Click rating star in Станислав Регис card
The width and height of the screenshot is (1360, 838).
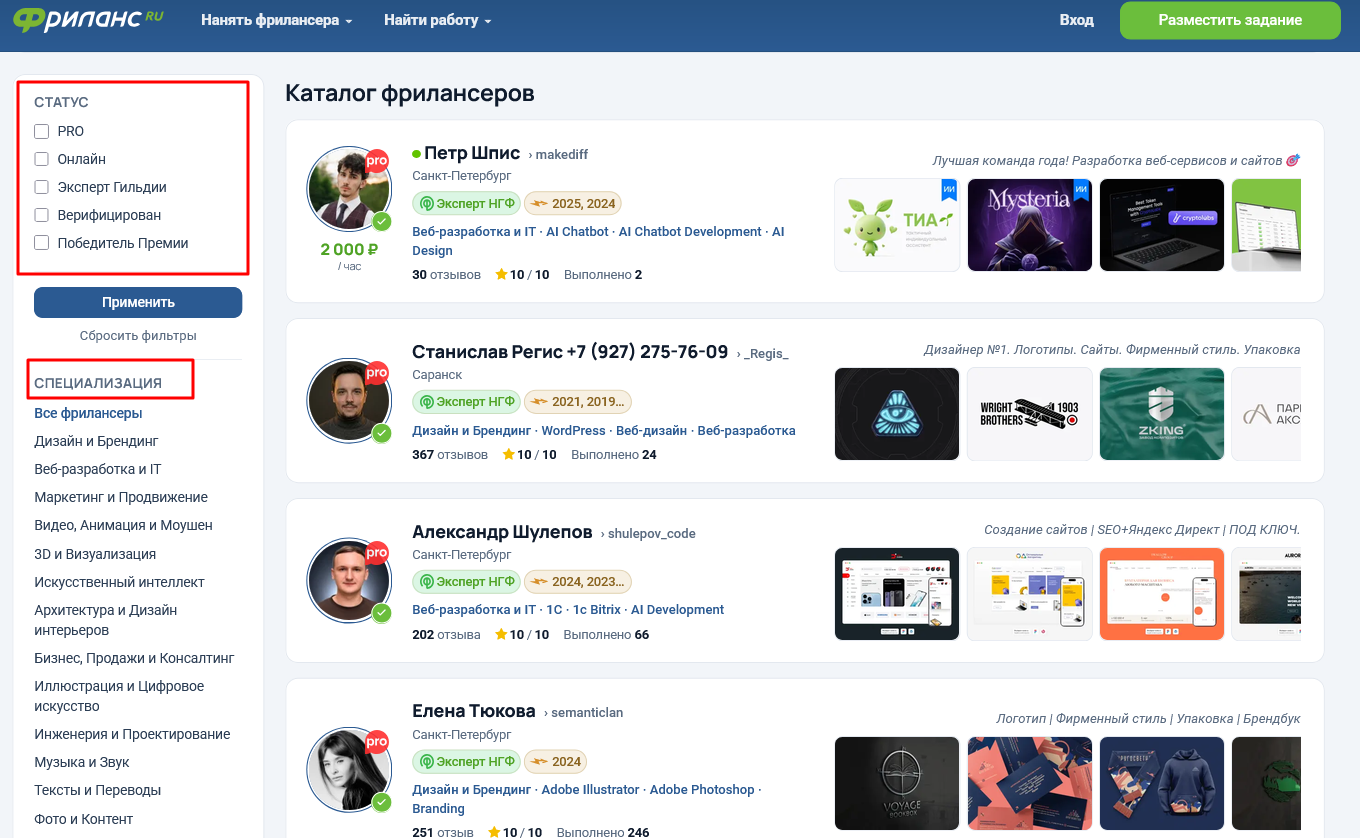click(508, 454)
